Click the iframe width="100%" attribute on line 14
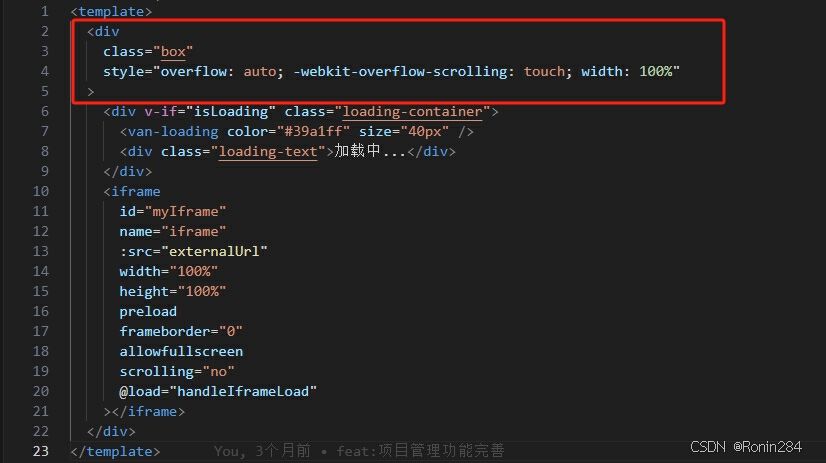 coord(169,272)
